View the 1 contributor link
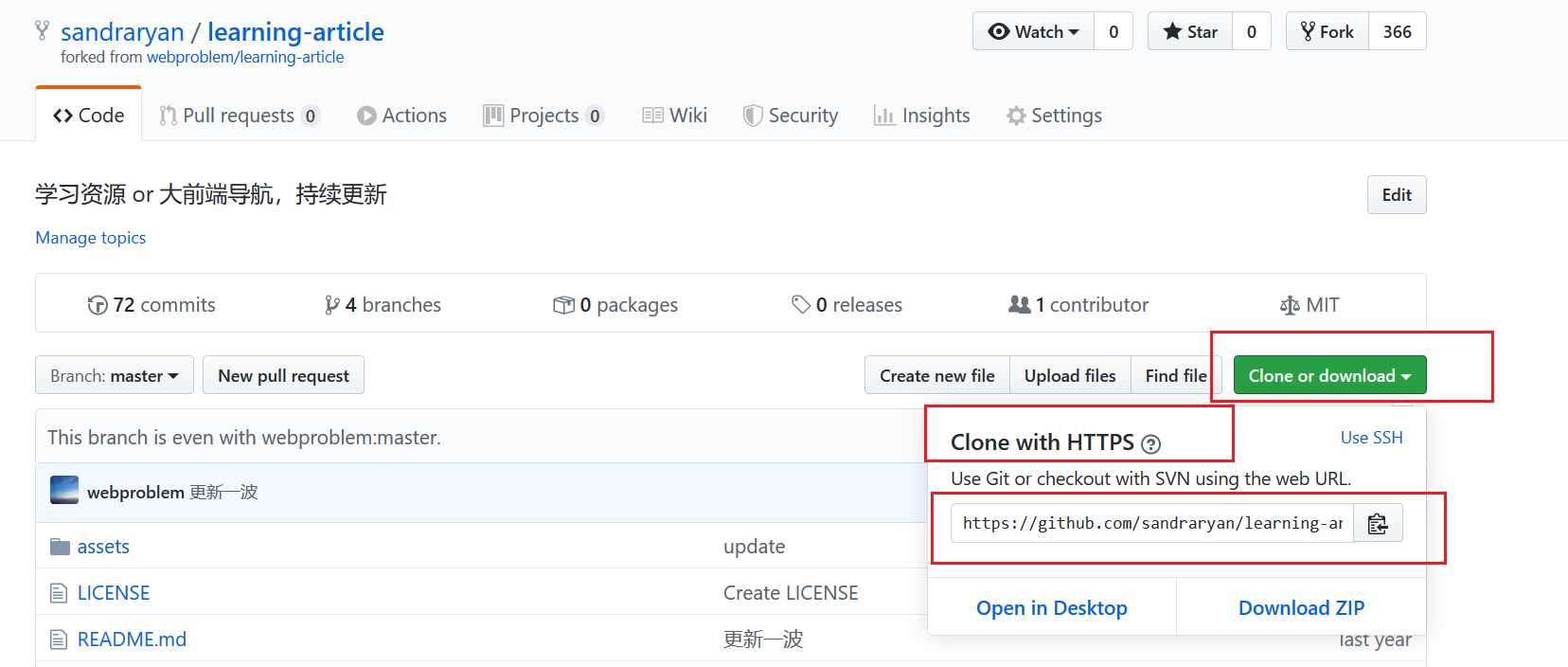This screenshot has height=667, width=1568. pos(1078,305)
